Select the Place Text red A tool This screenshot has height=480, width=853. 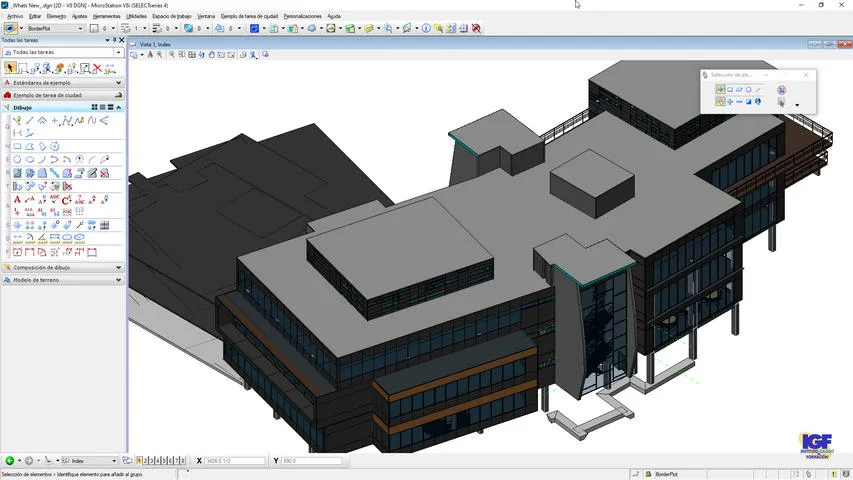pos(17,200)
